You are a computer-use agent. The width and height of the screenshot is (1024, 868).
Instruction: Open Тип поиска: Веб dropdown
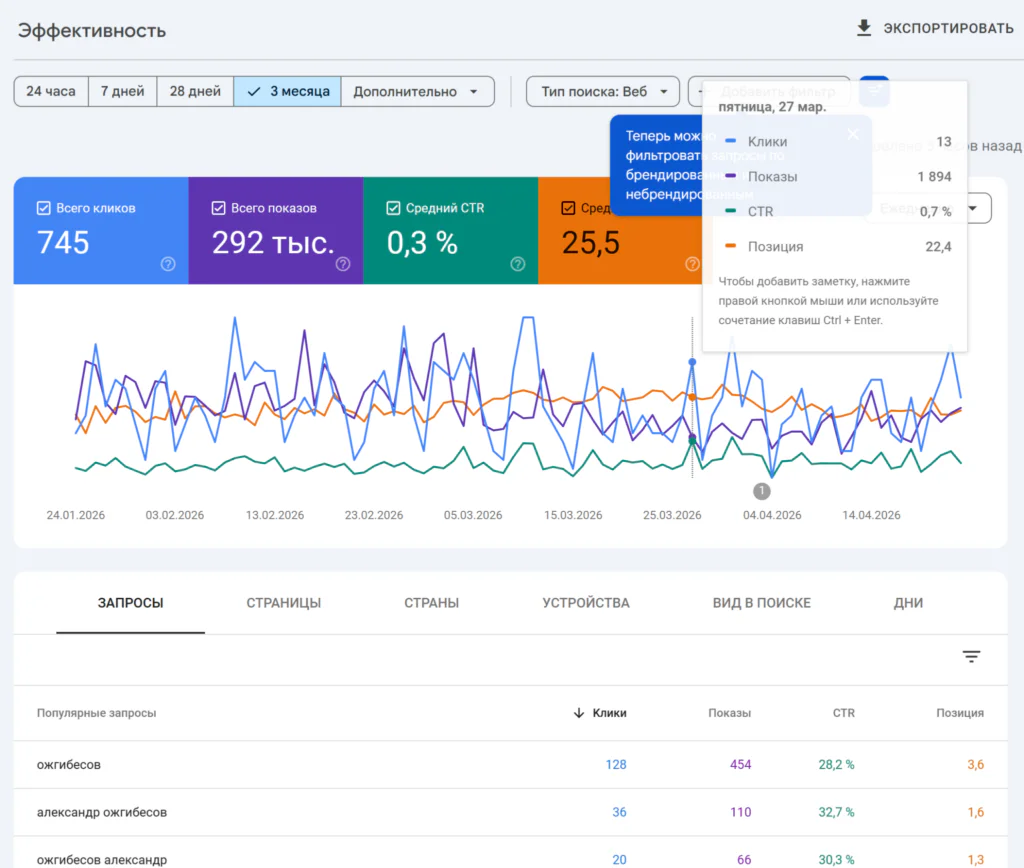click(x=603, y=91)
